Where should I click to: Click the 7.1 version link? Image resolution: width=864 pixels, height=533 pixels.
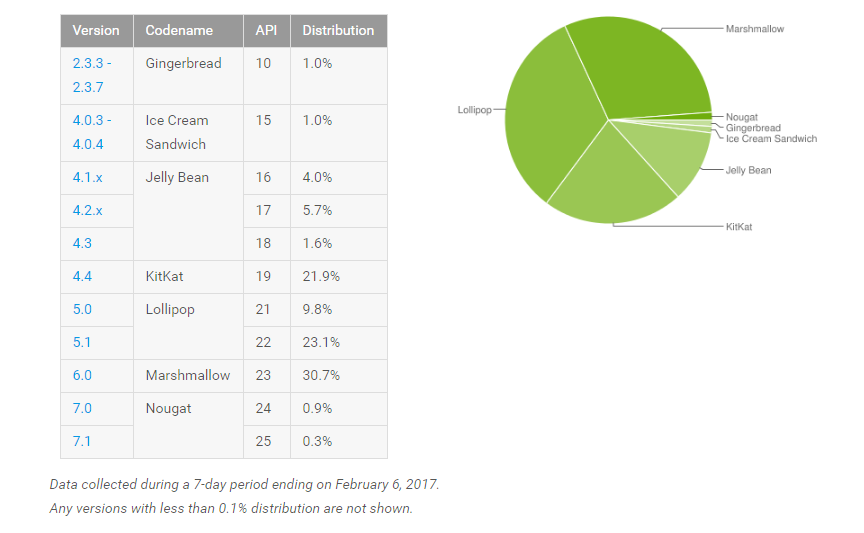click(81, 441)
